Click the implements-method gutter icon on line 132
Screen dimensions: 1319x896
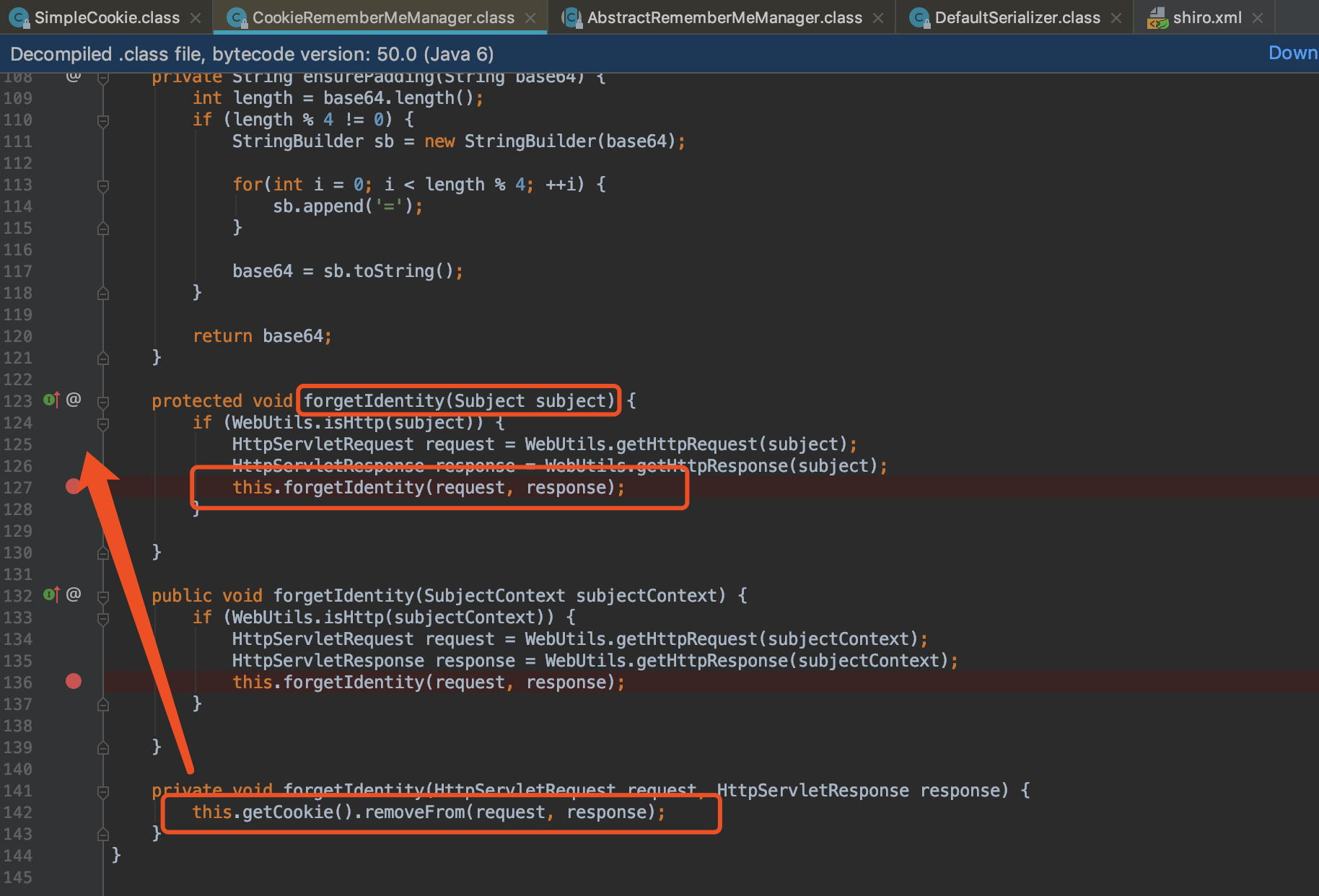pos(51,594)
